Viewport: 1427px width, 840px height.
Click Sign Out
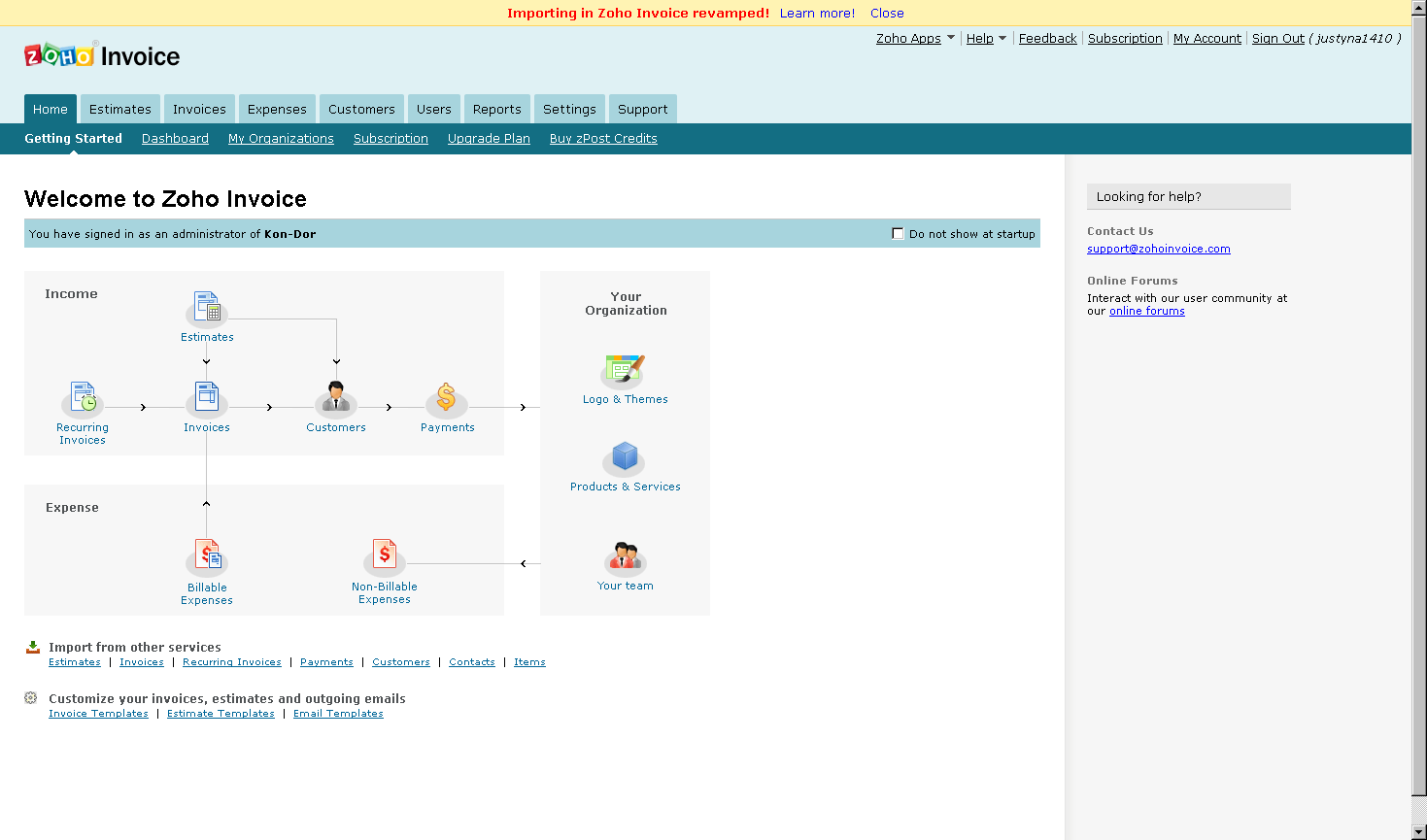click(x=1278, y=38)
